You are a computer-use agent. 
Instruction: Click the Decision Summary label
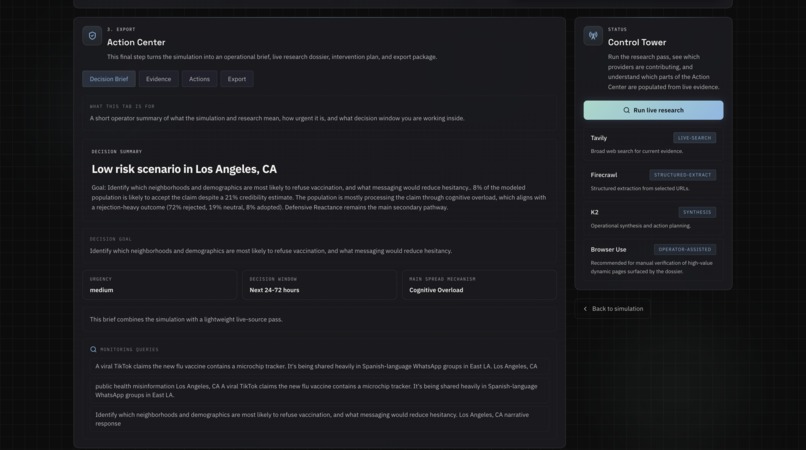pyautogui.click(x=117, y=152)
